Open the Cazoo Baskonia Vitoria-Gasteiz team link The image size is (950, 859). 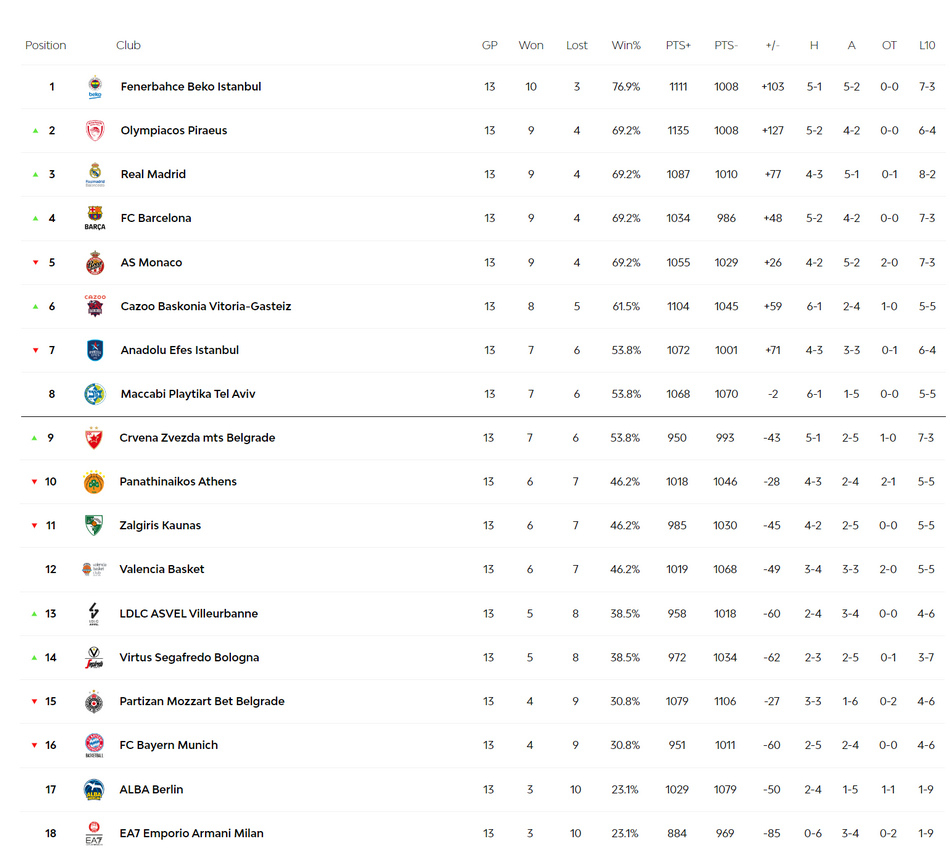[206, 306]
